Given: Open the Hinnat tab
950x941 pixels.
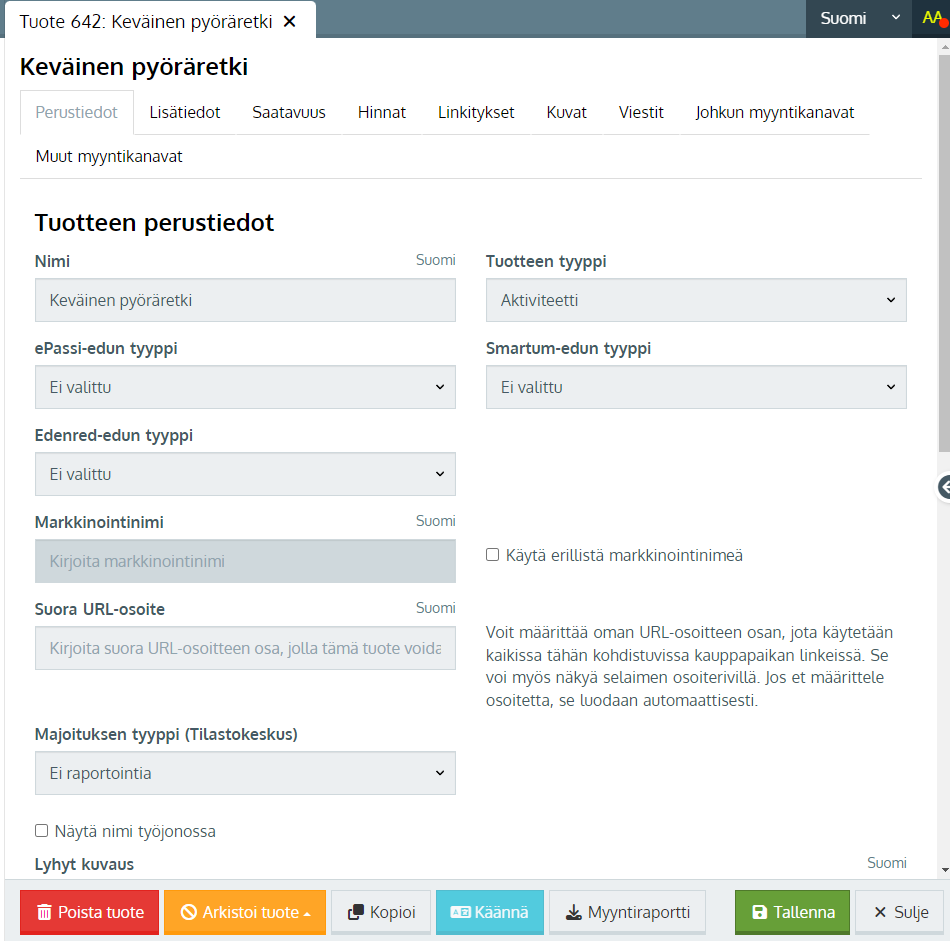Looking at the screenshot, I should pos(382,112).
